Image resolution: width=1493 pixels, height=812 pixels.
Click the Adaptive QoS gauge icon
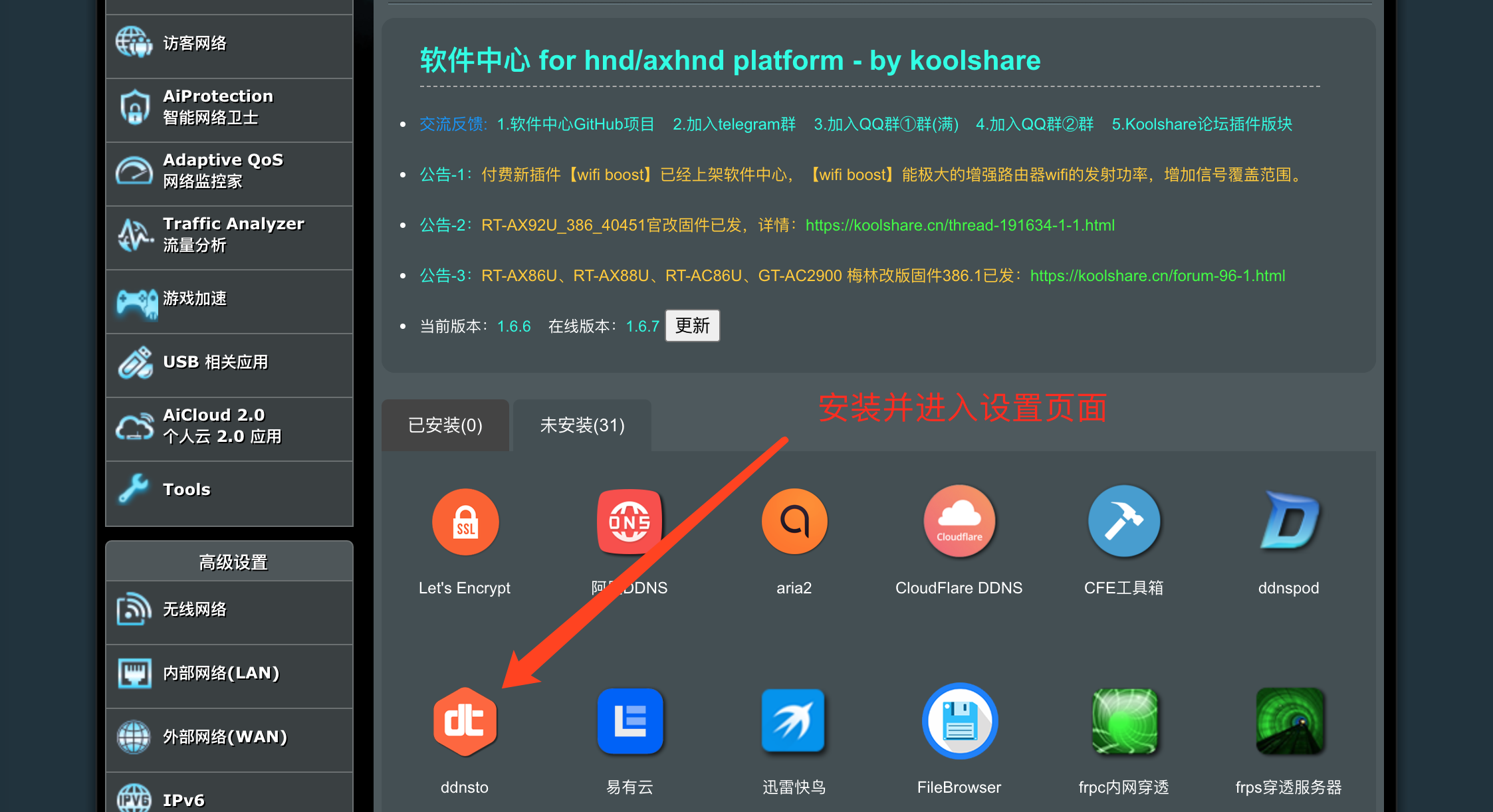(134, 170)
